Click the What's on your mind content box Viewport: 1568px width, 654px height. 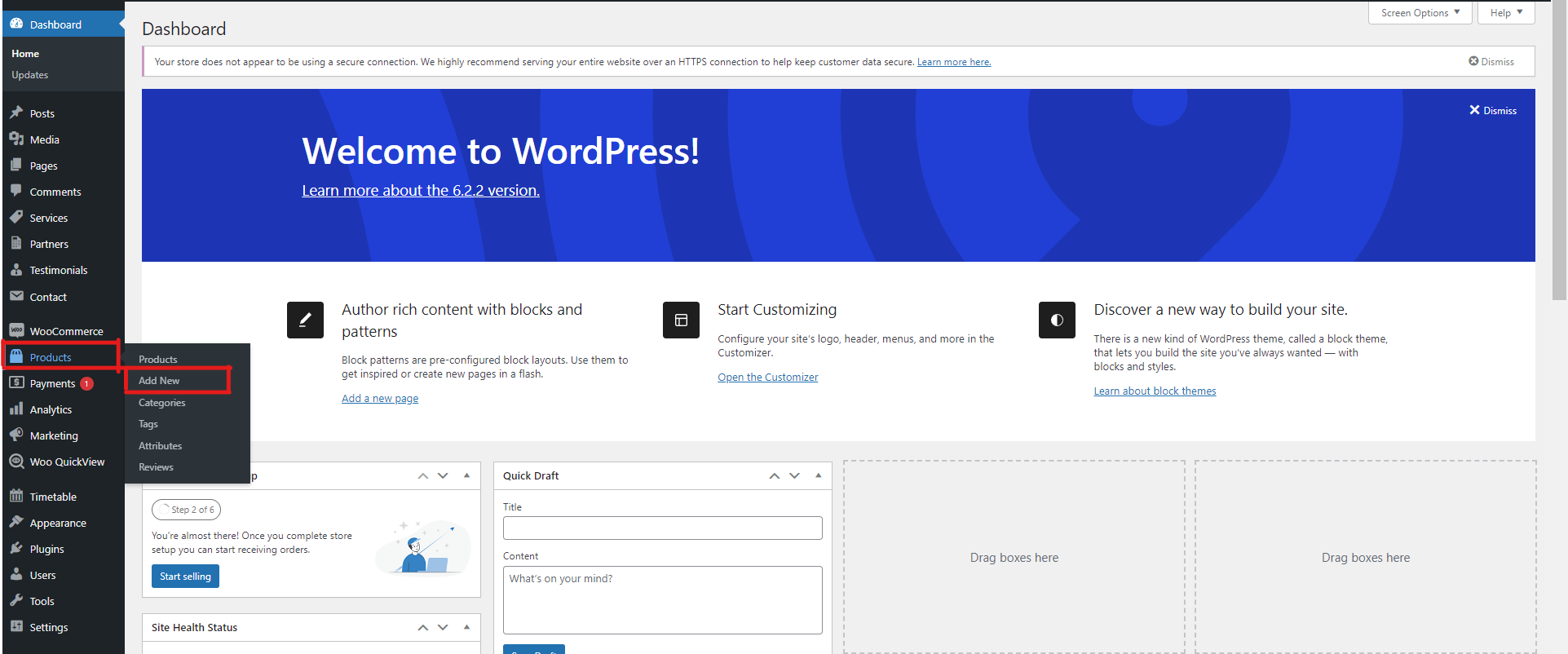[x=663, y=600]
